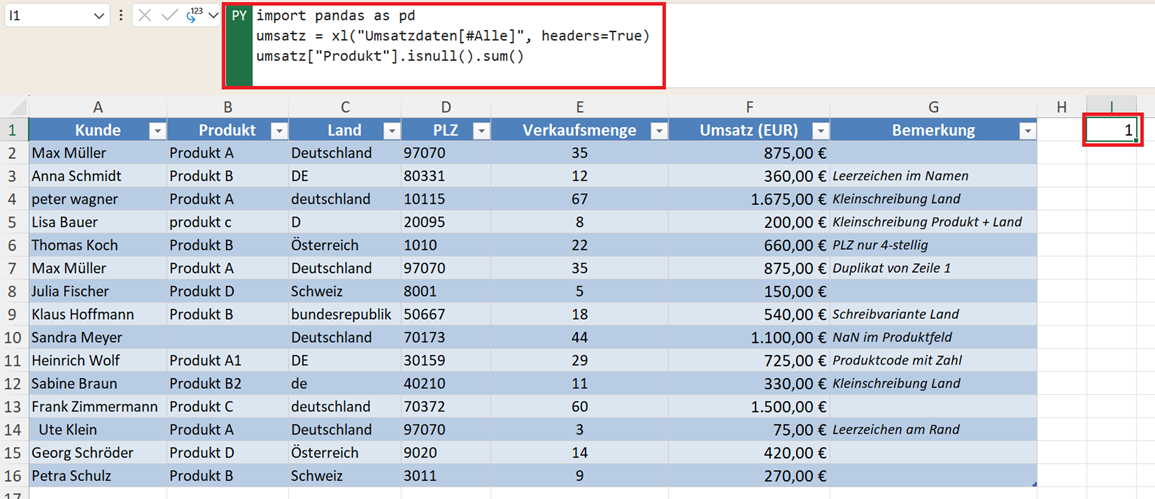
Task: Open the Produkt column filter dropdown
Action: point(278,131)
